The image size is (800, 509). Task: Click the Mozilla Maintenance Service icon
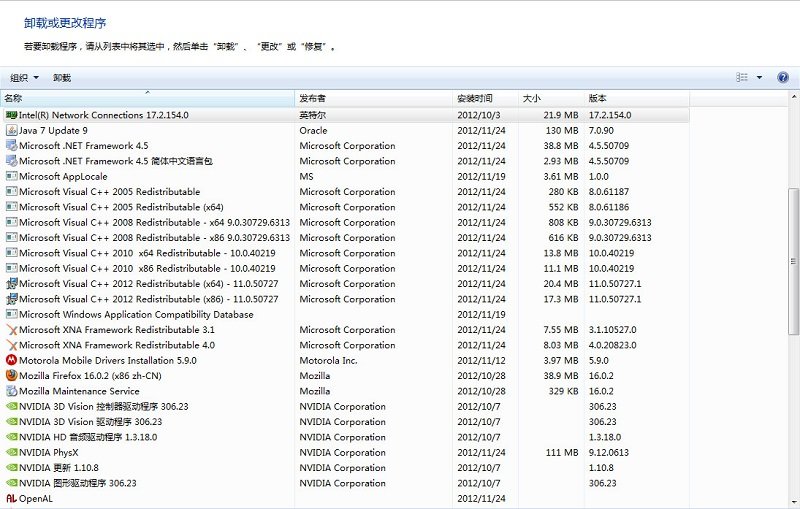pos(11,391)
